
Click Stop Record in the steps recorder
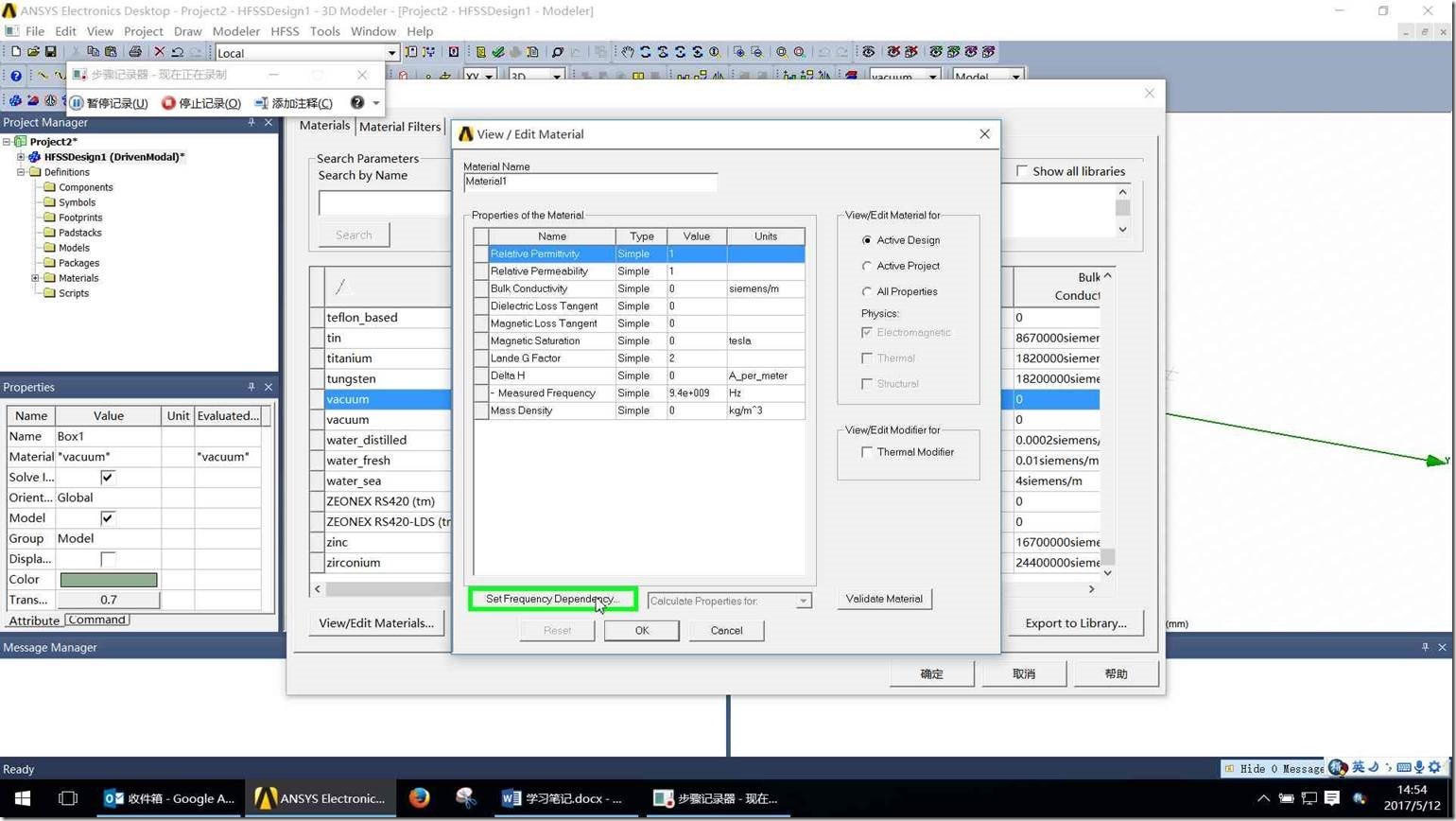[x=201, y=103]
